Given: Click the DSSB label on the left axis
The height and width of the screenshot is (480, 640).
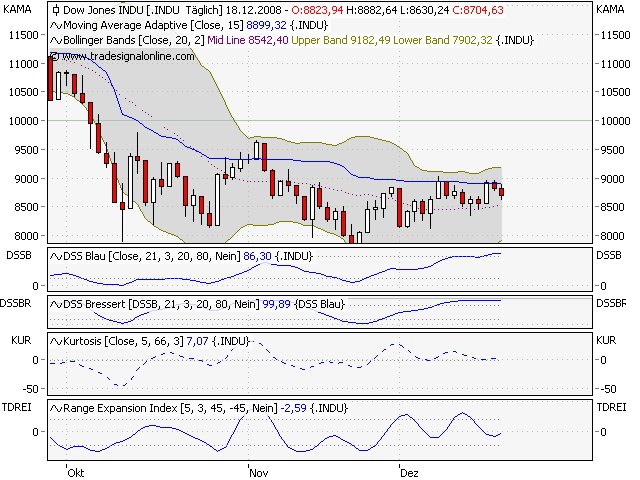Looking at the screenshot, I should (19, 256).
